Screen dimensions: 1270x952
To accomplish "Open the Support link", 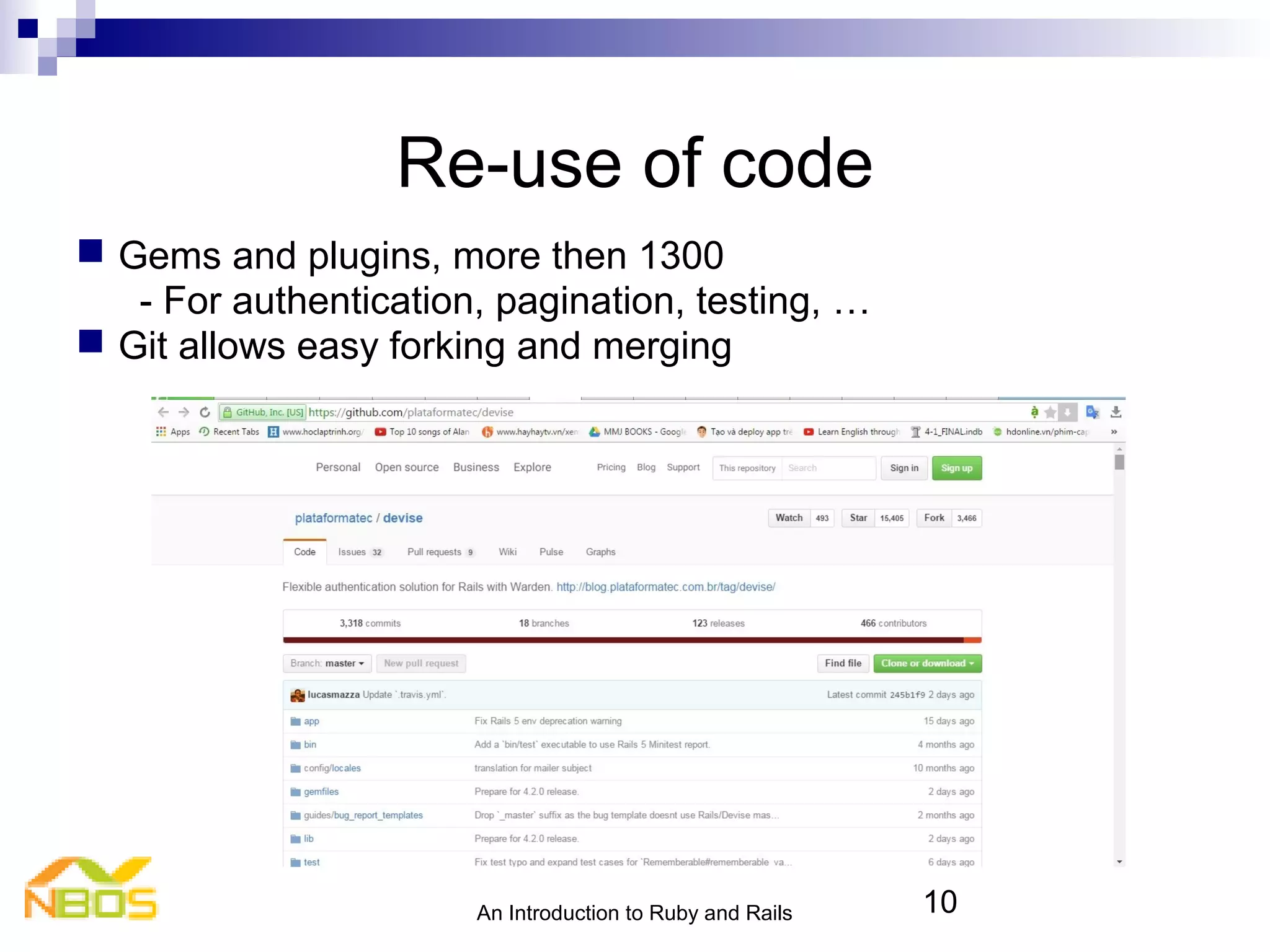I will (683, 467).
